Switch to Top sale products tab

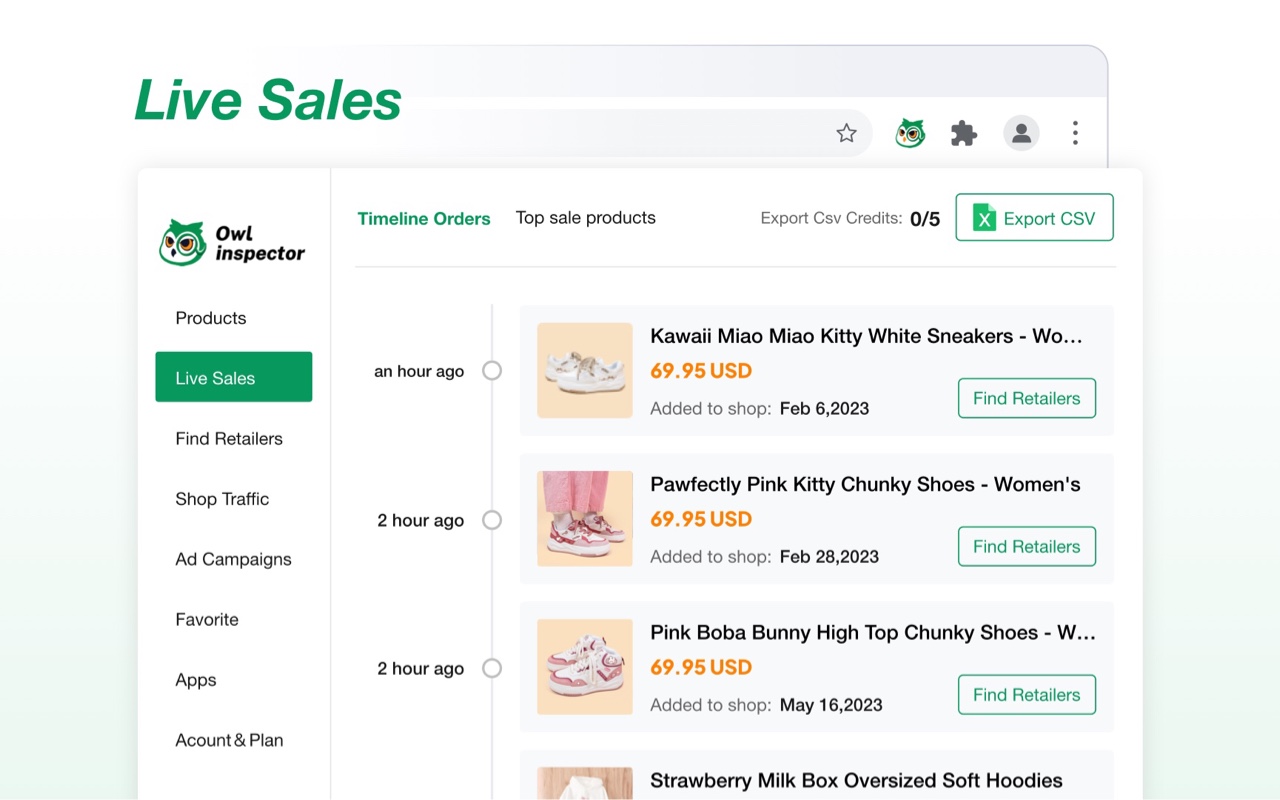586,218
